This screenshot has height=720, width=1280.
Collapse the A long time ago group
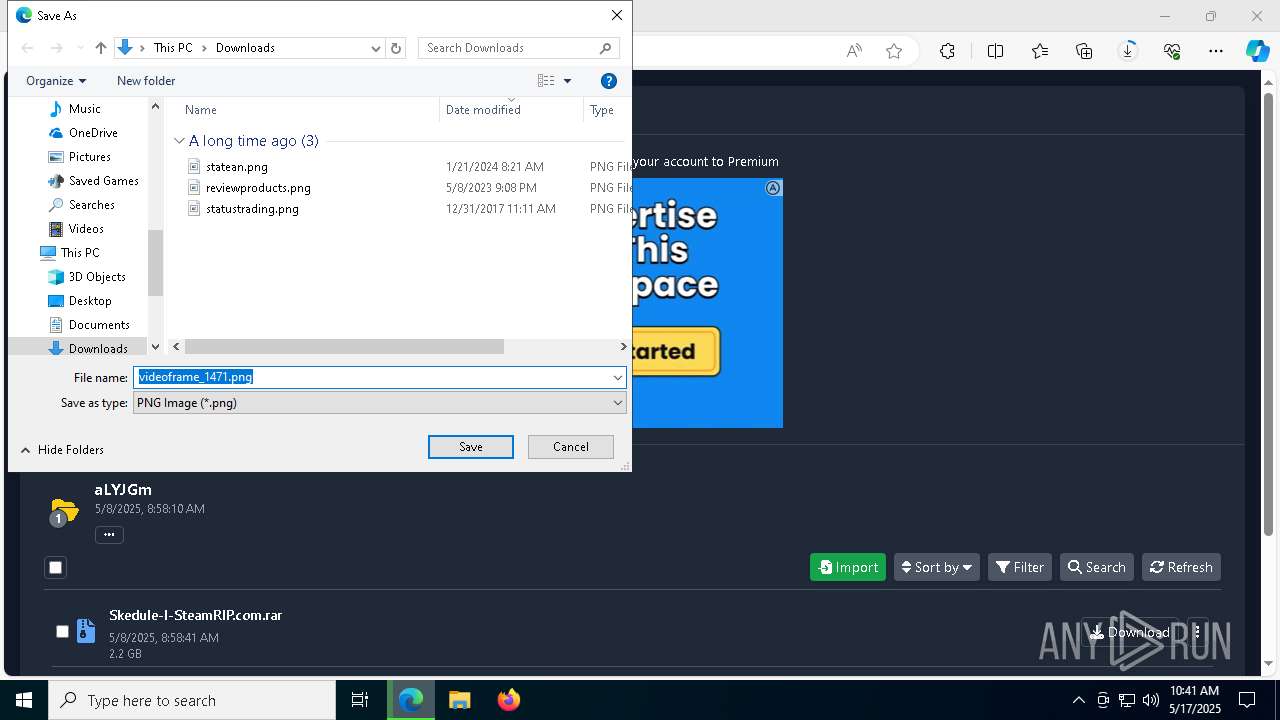(x=179, y=141)
